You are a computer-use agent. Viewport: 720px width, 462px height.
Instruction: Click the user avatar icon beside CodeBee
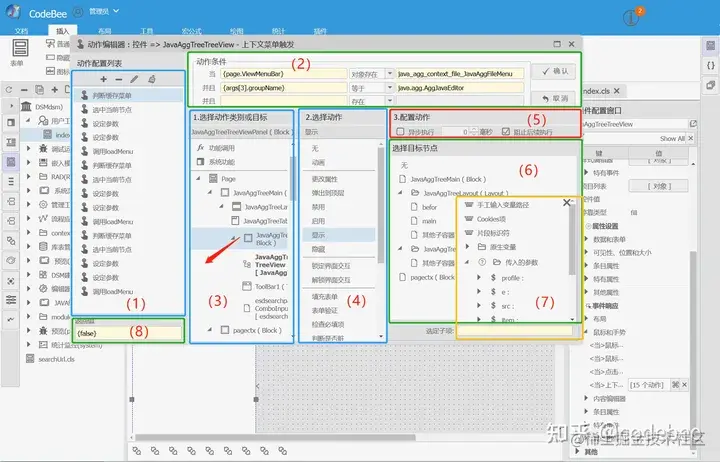[x=78, y=12]
